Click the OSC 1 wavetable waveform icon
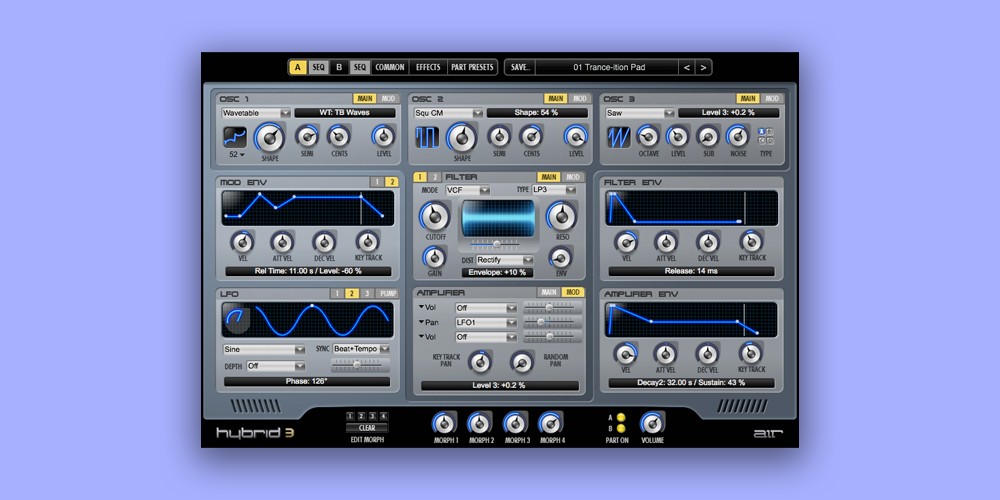 pyautogui.click(x=235, y=138)
